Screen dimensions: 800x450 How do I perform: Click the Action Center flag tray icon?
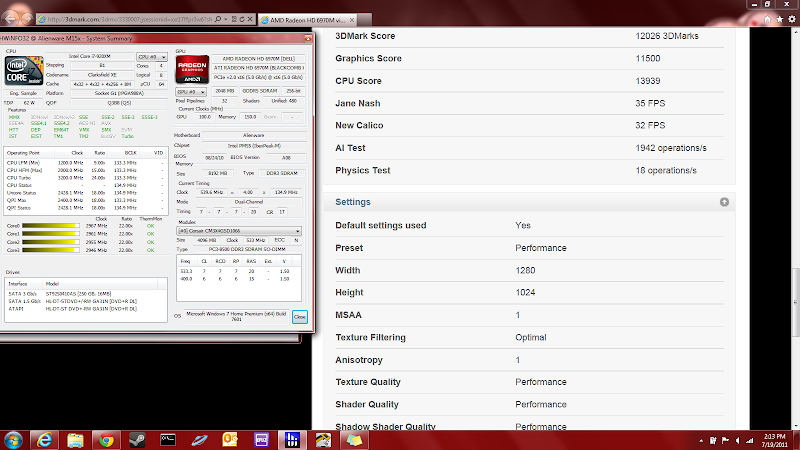click(725, 441)
